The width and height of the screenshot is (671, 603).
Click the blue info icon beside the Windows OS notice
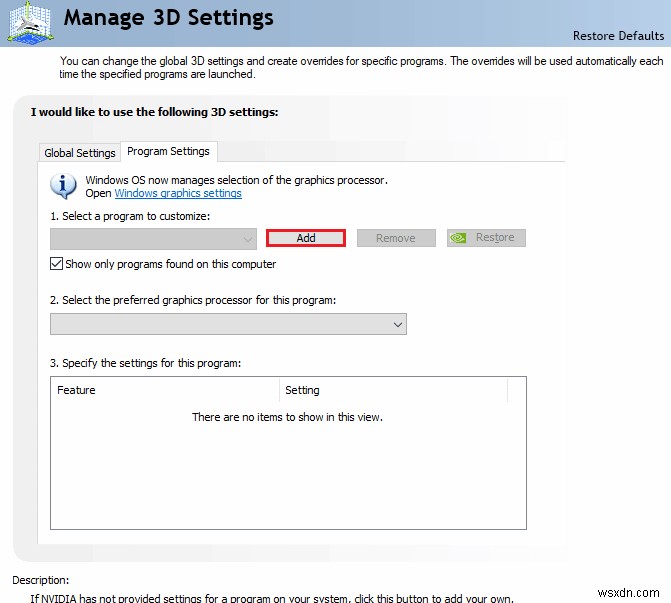64,185
